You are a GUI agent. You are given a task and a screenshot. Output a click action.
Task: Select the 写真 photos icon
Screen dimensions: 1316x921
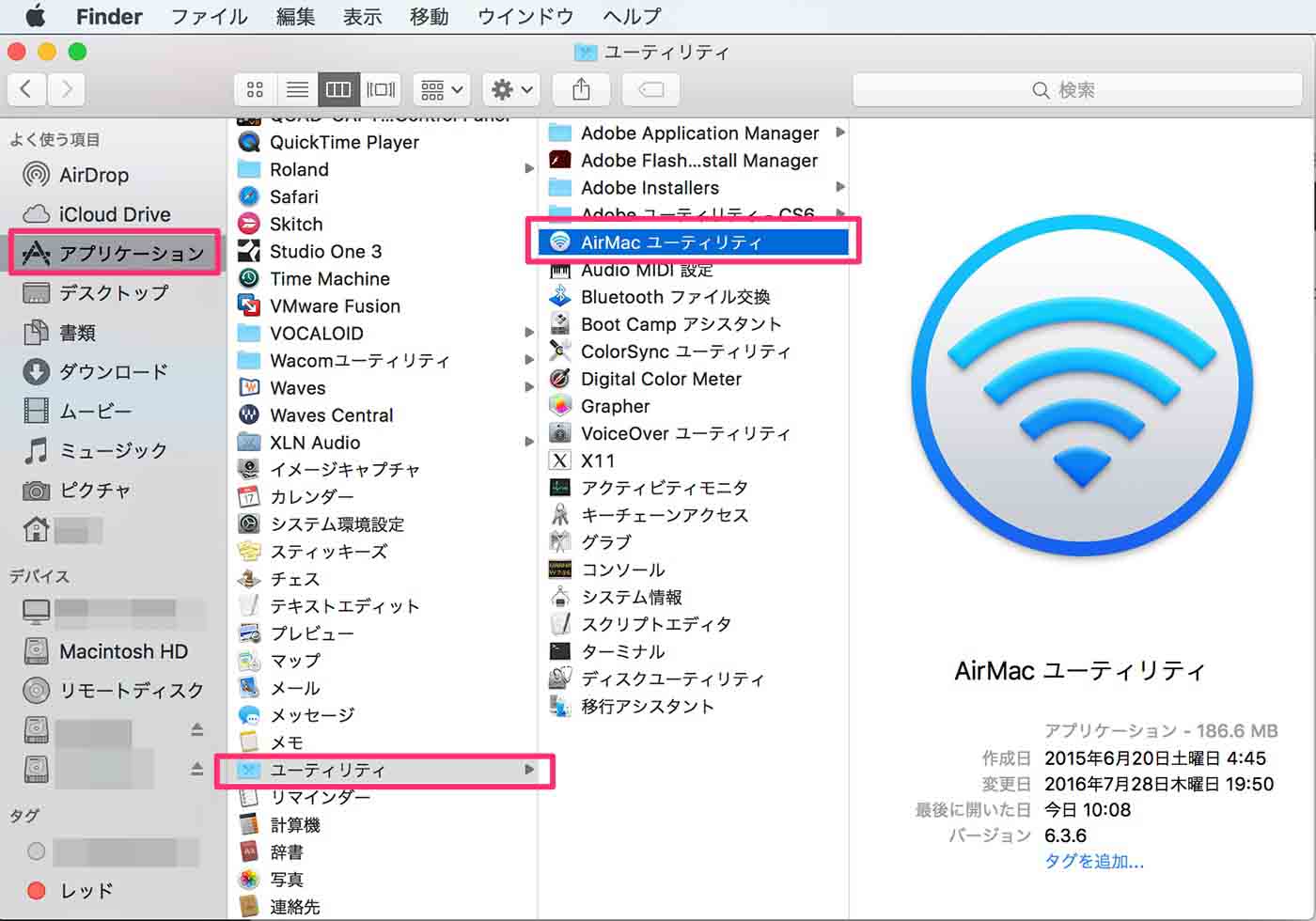pyautogui.click(x=249, y=879)
